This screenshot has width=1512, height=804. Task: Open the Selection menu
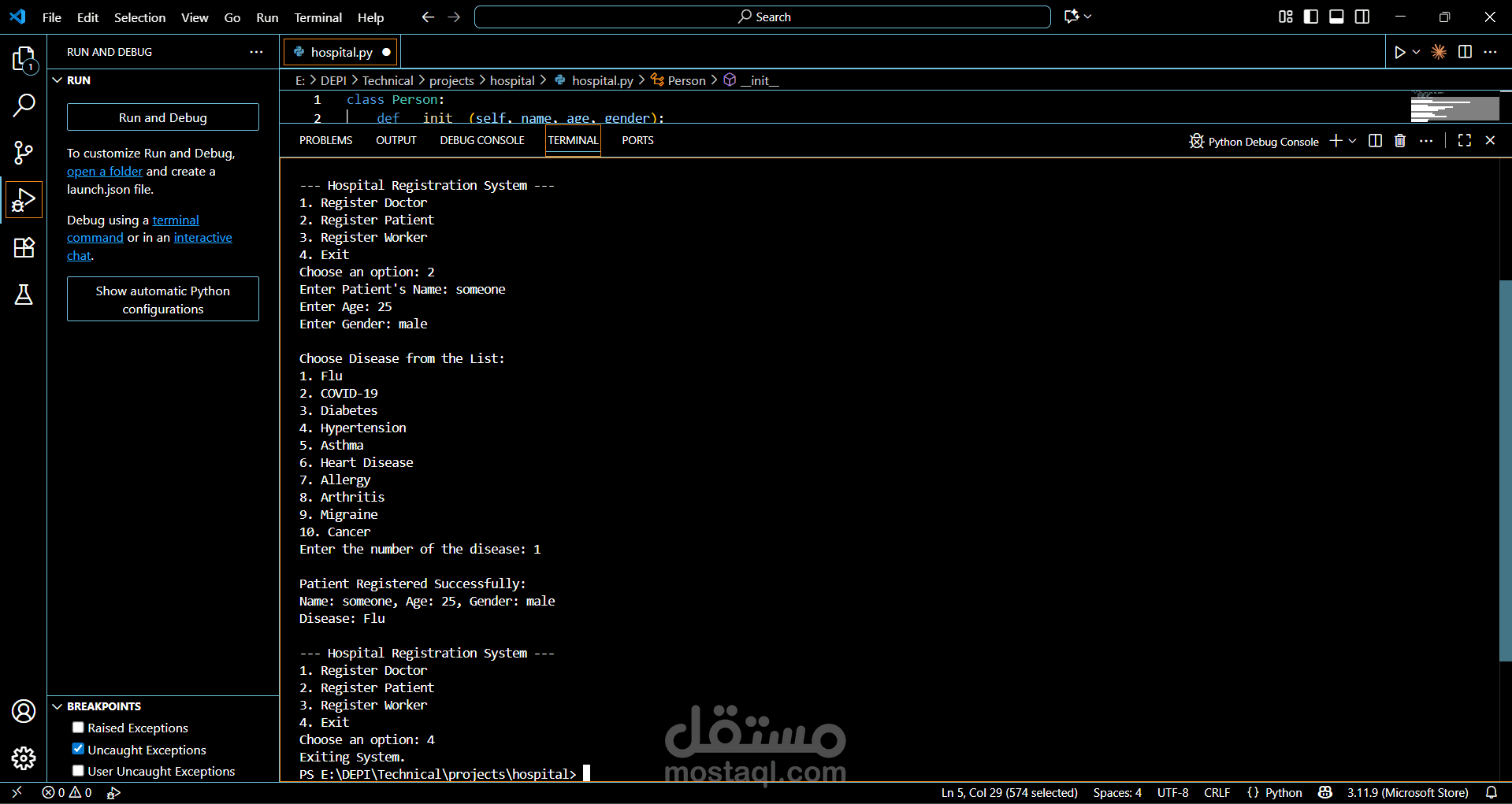pyautogui.click(x=139, y=17)
